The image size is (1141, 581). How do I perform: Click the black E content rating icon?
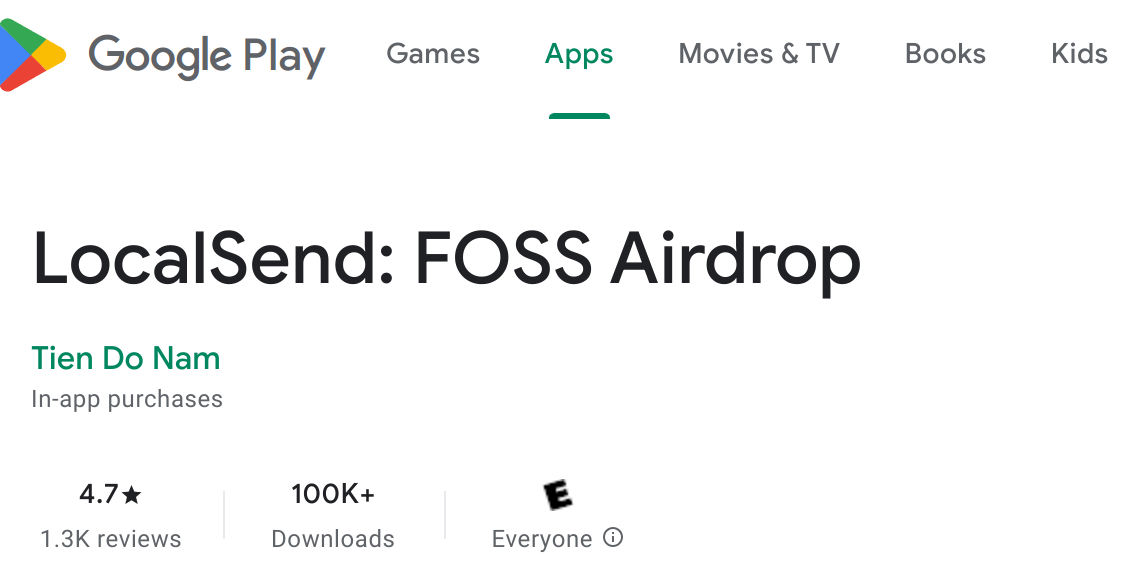[x=558, y=494]
